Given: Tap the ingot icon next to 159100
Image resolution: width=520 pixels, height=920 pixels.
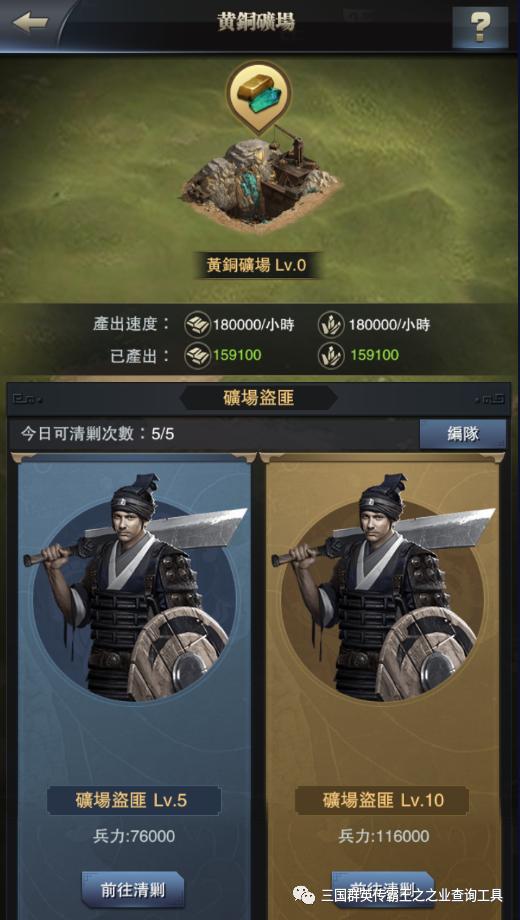Looking at the screenshot, I should (197, 356).
